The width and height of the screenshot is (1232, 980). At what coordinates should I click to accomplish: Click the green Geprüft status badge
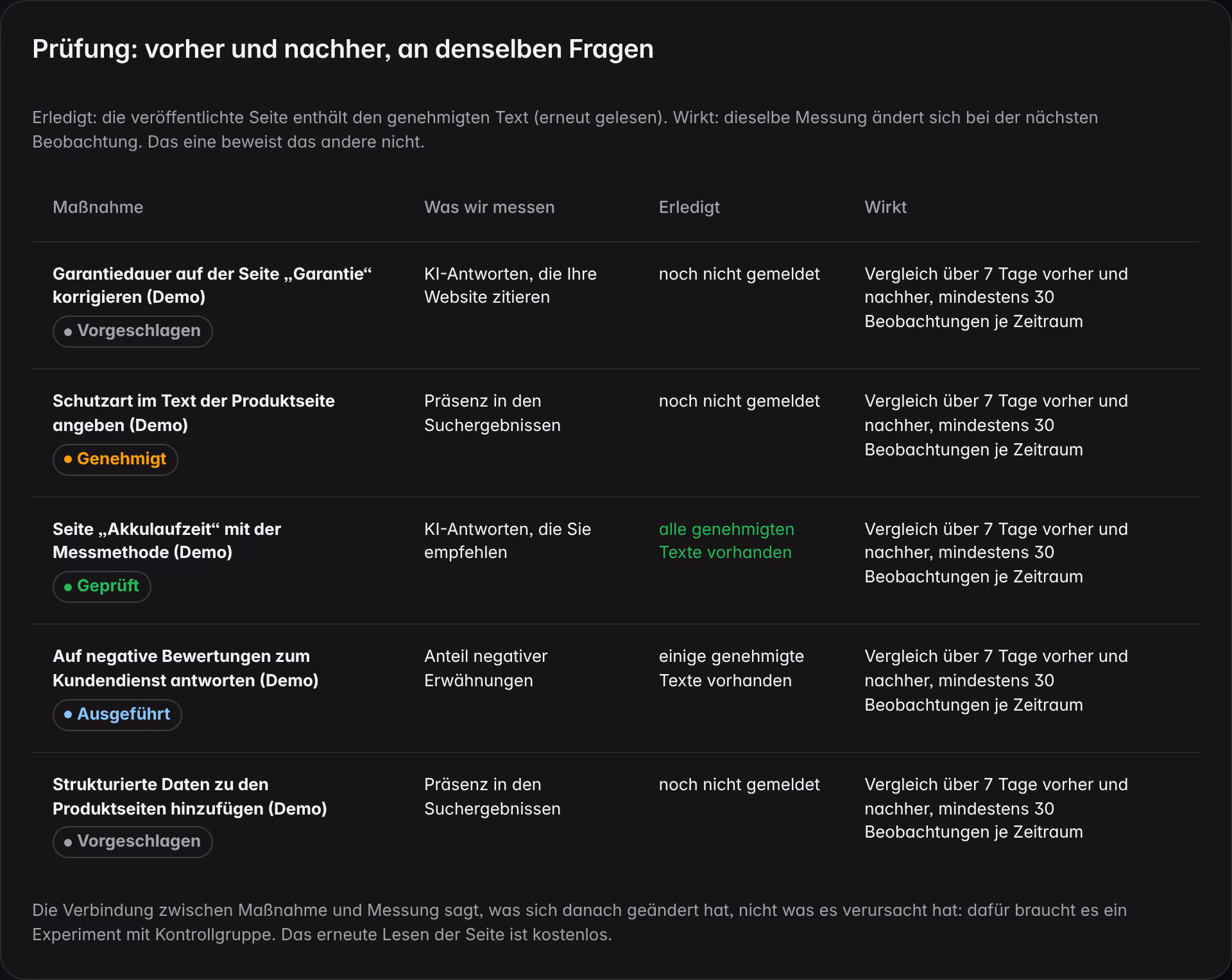tap(102, 586)
